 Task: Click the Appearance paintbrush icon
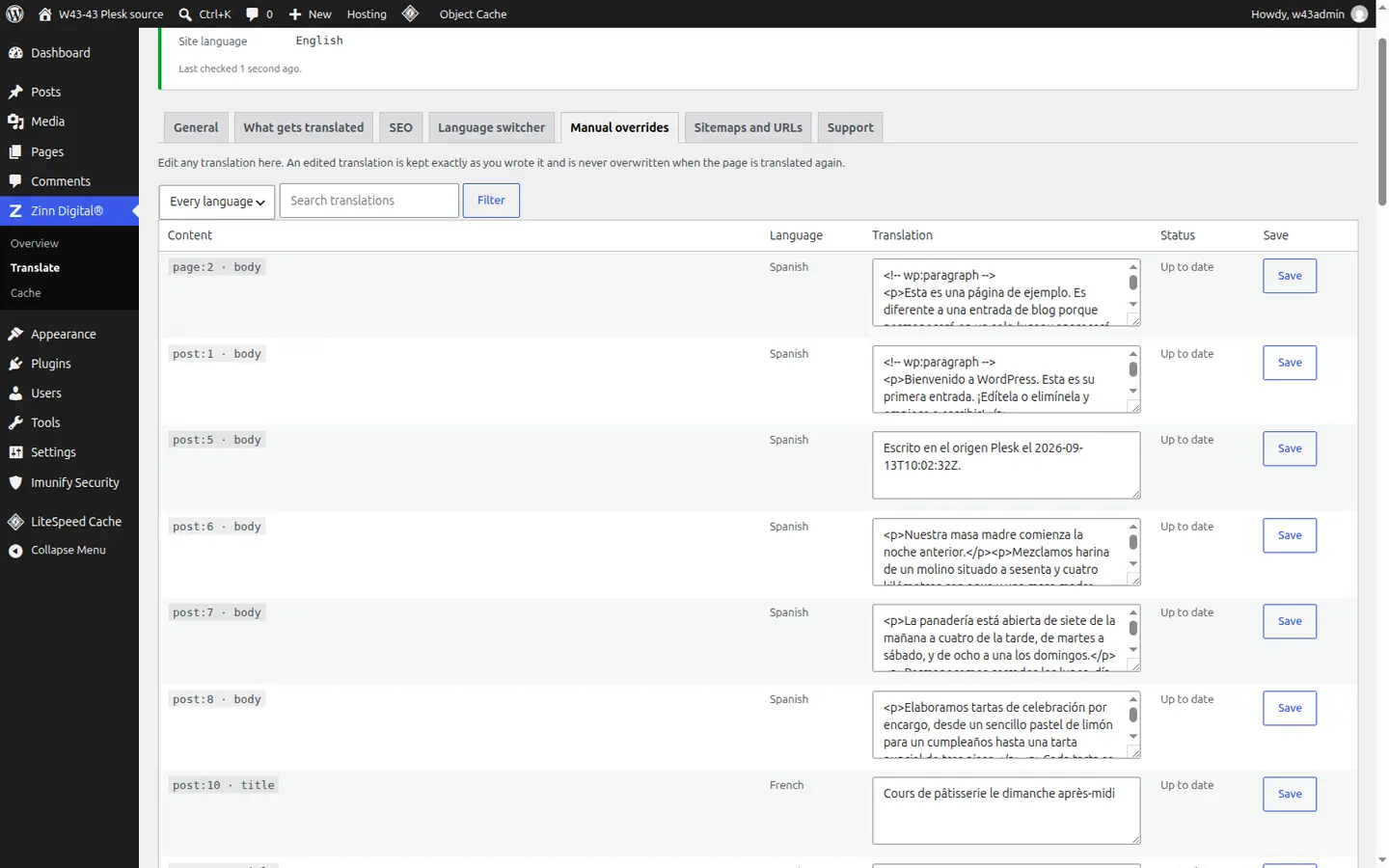coord(15,334)
